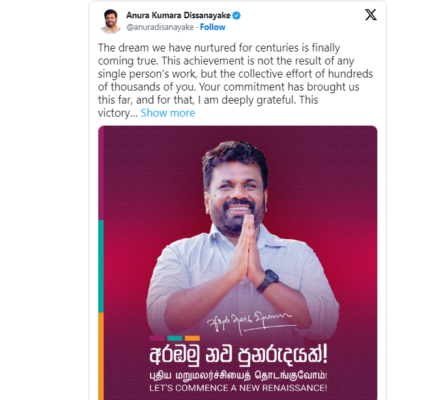This screenshot has width=428, height=400.
Task: Open Anura Kumara Dissanayake's profile avatar
Action: point(111,21)
